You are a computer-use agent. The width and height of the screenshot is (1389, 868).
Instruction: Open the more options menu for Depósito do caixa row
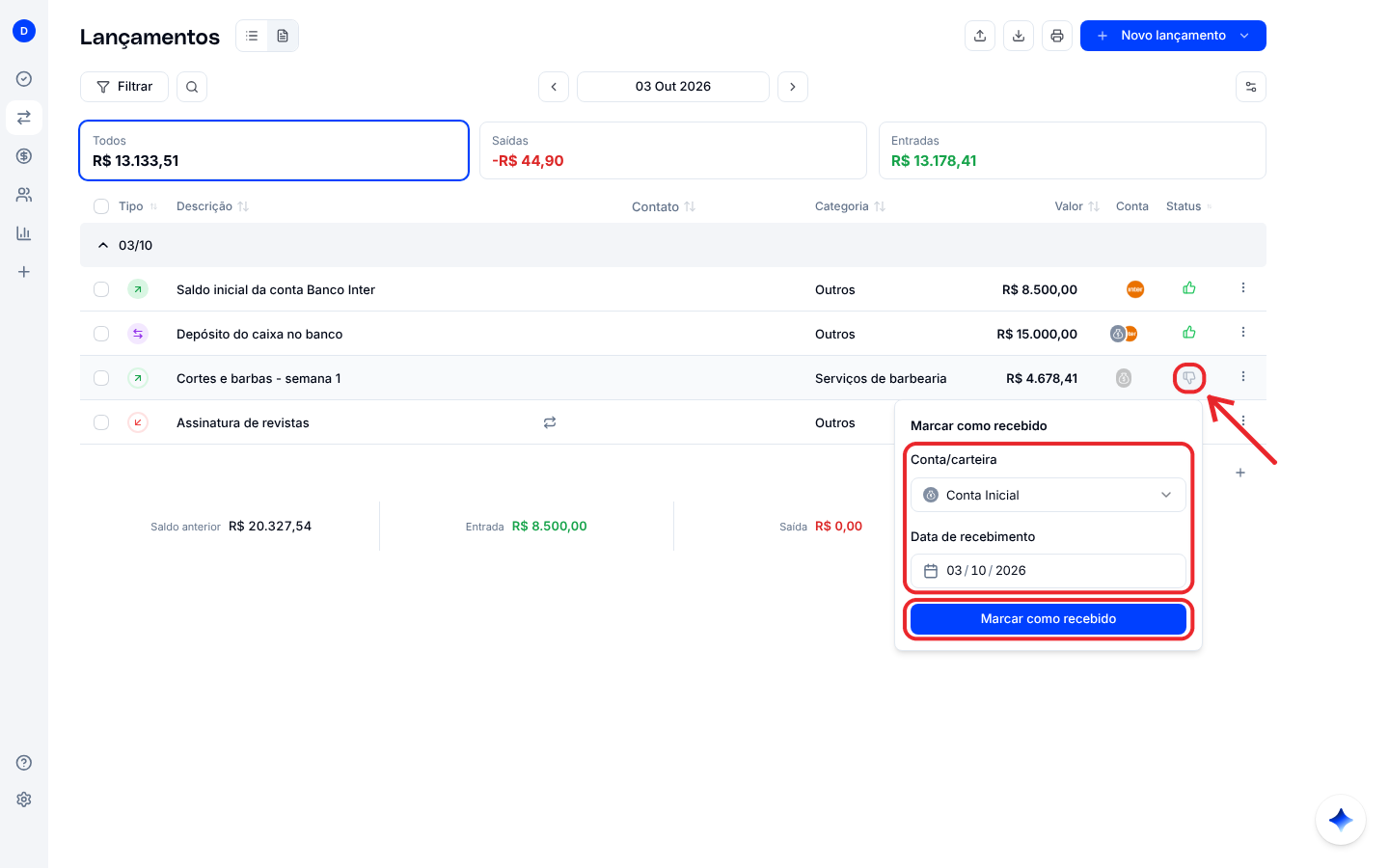(1243, 333)
